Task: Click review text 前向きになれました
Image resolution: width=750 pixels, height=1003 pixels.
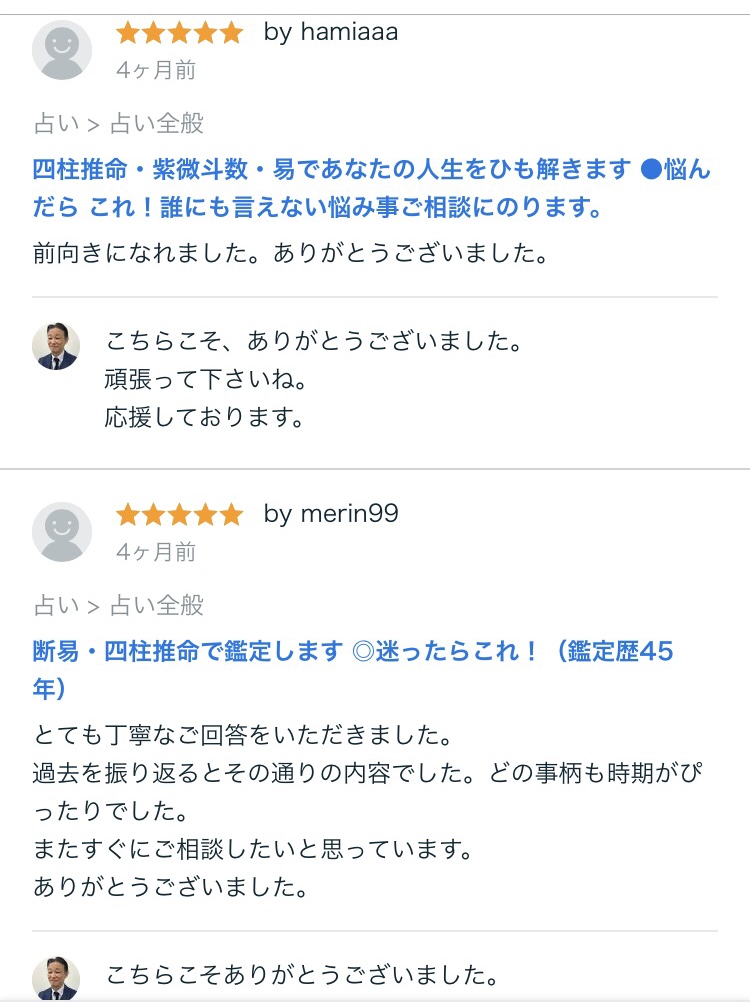Action: (290, 254)
